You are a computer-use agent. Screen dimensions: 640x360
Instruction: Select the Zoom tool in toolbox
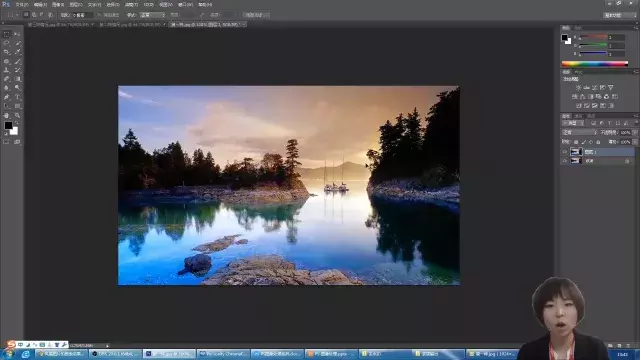coord(17,116)
